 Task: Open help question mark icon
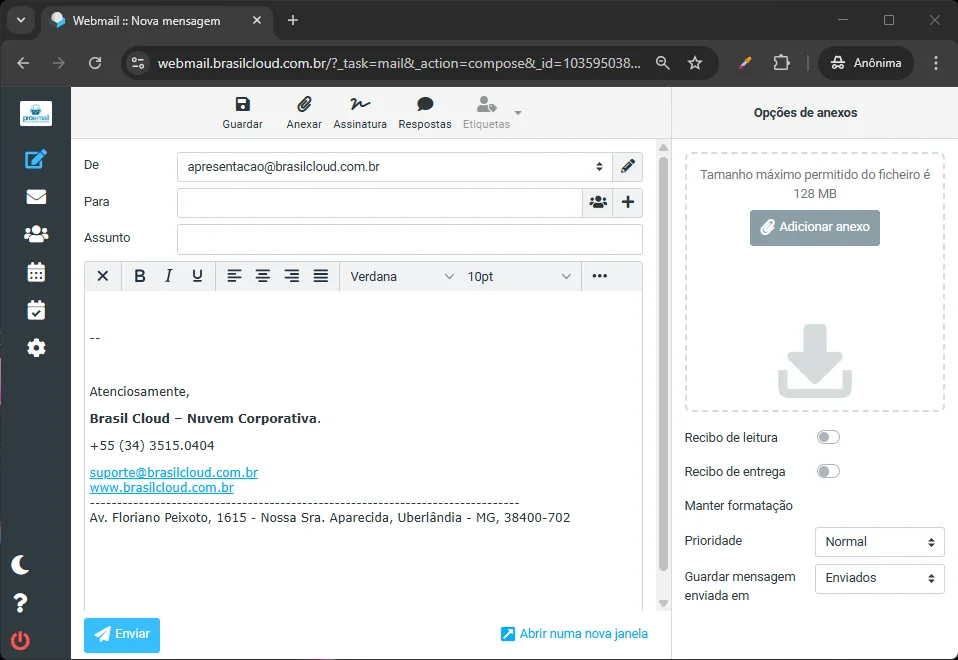tap(20, 603)
